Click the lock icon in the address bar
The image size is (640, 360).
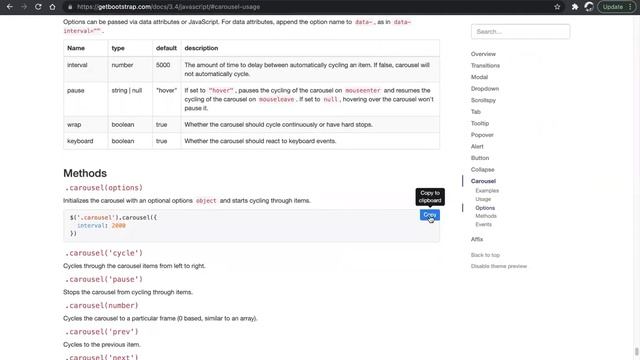pyautogui.click(x=70, y=7)
